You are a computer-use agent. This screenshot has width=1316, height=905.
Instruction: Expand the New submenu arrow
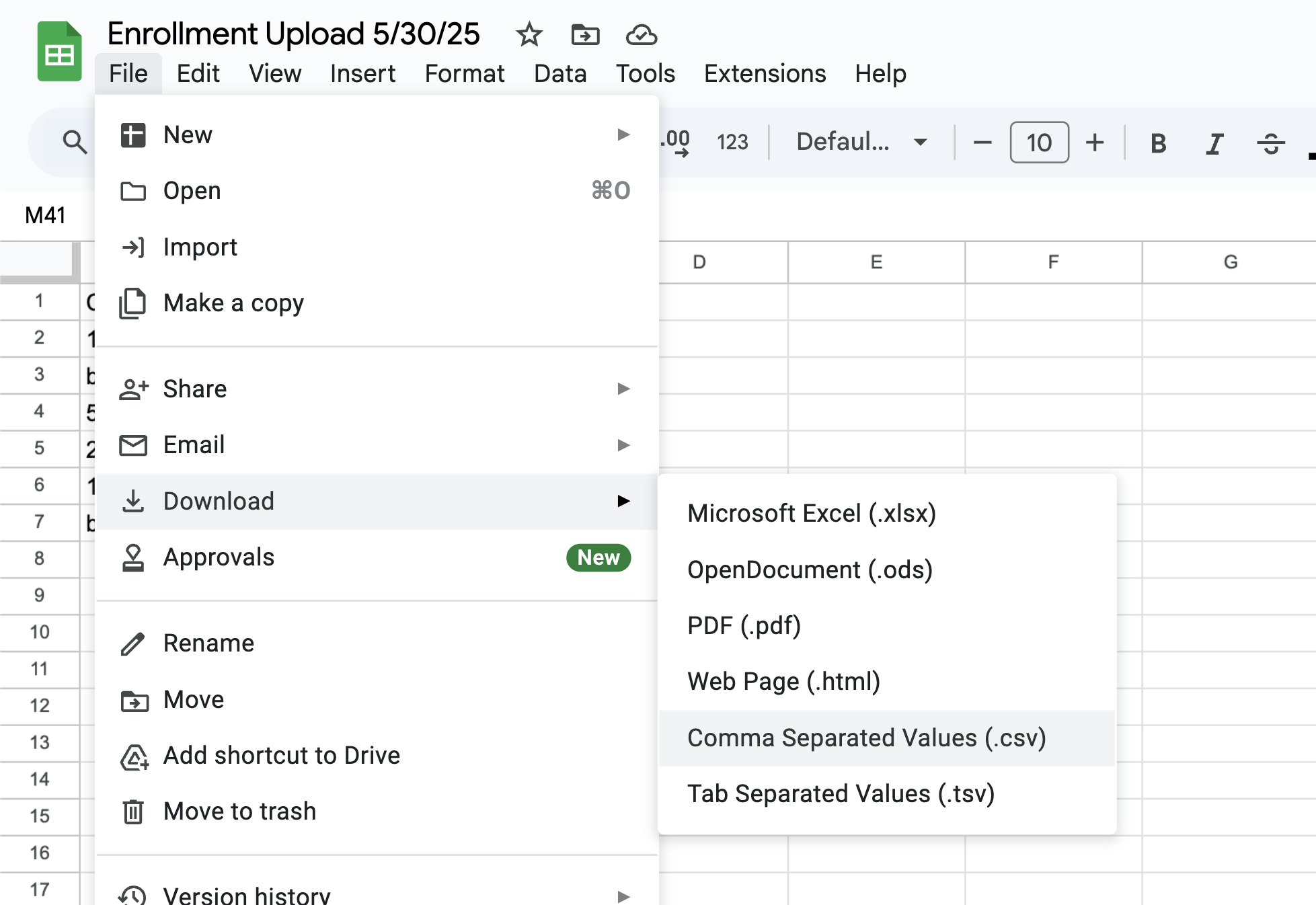623,134
